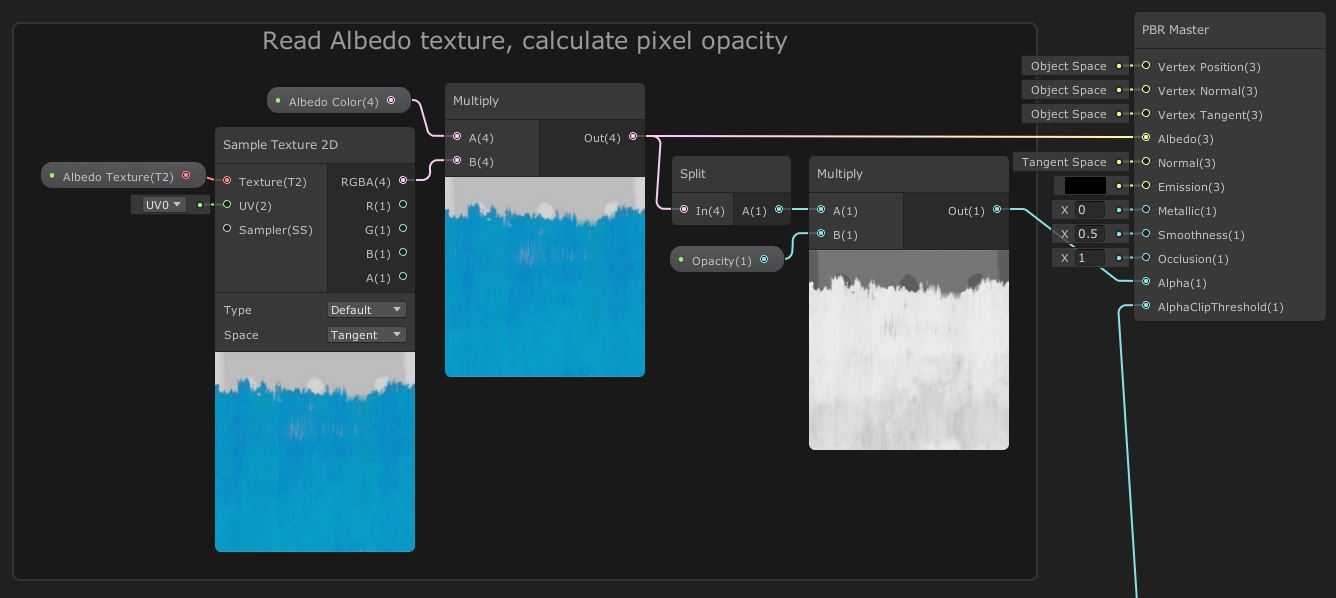Edit the Smoothness value field showing 0.5

[x=1088, y=233]
